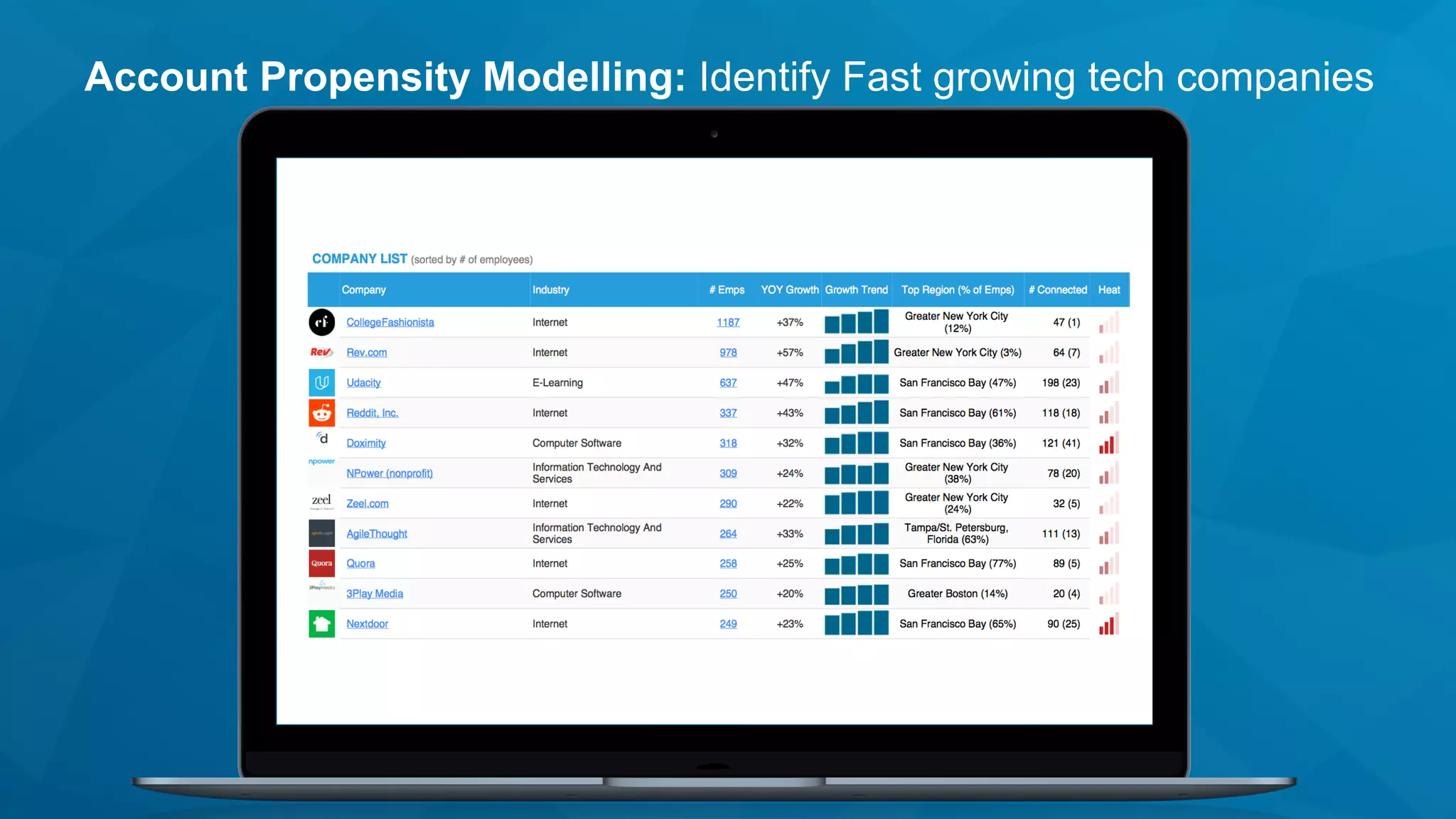Open the Rev.com company link
The image size is (1456, 819).
[x=366, y=353]
